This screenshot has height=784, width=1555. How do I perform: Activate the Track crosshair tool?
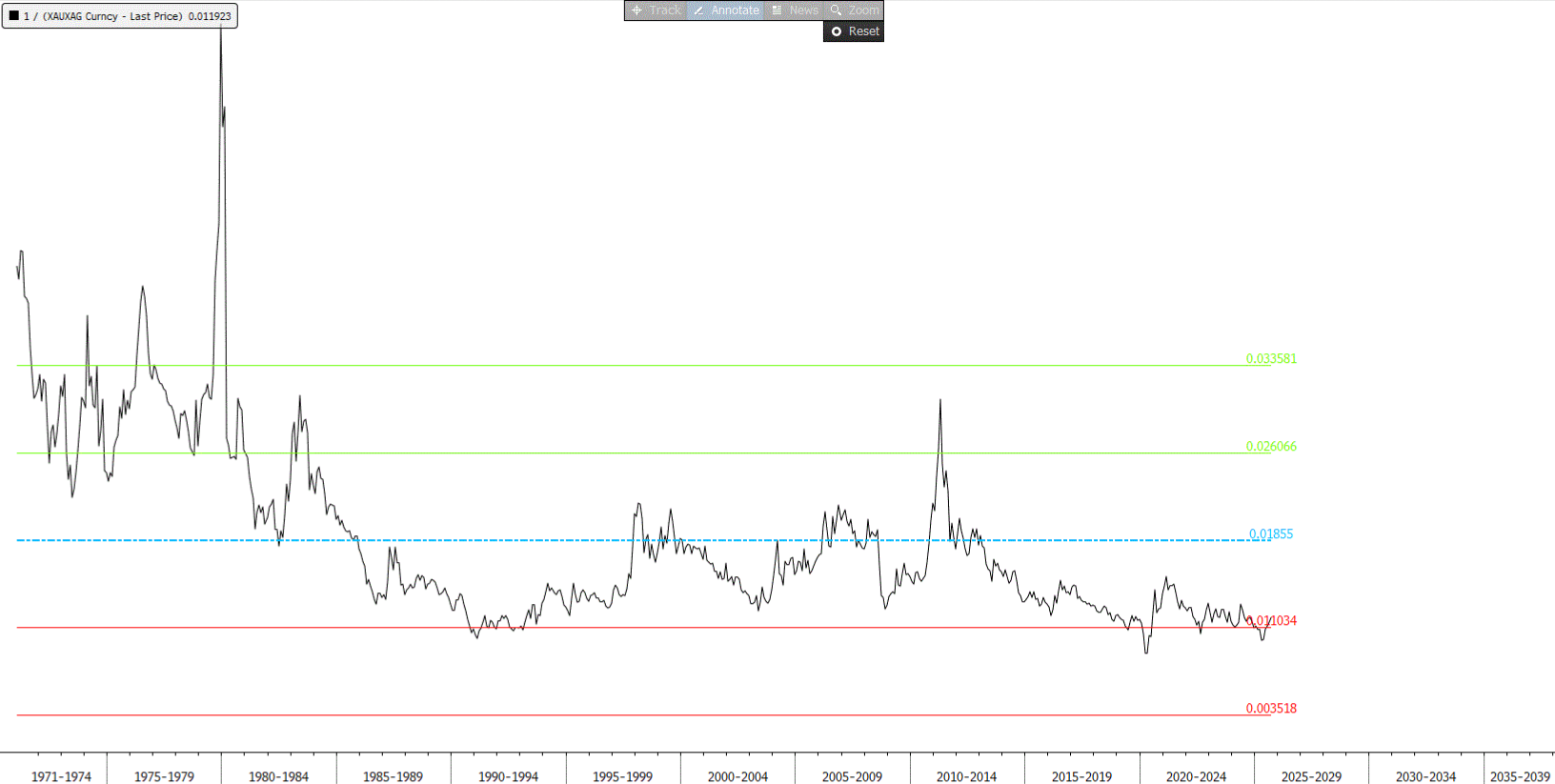[656, 10]
